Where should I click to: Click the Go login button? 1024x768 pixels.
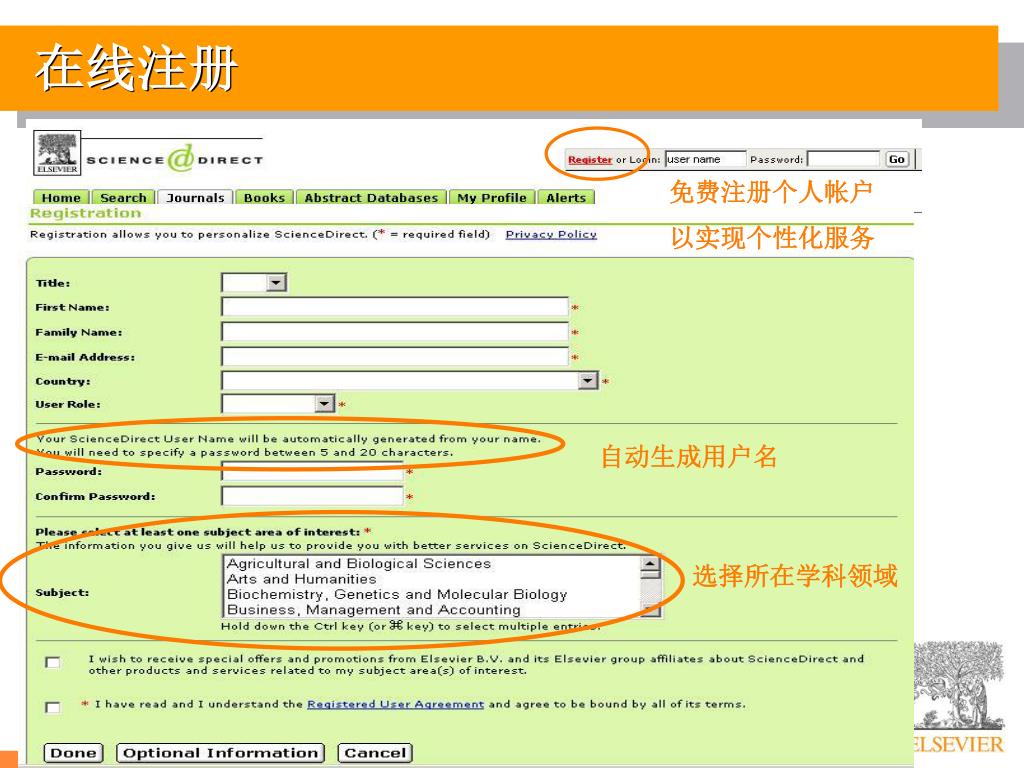(897, 159)
